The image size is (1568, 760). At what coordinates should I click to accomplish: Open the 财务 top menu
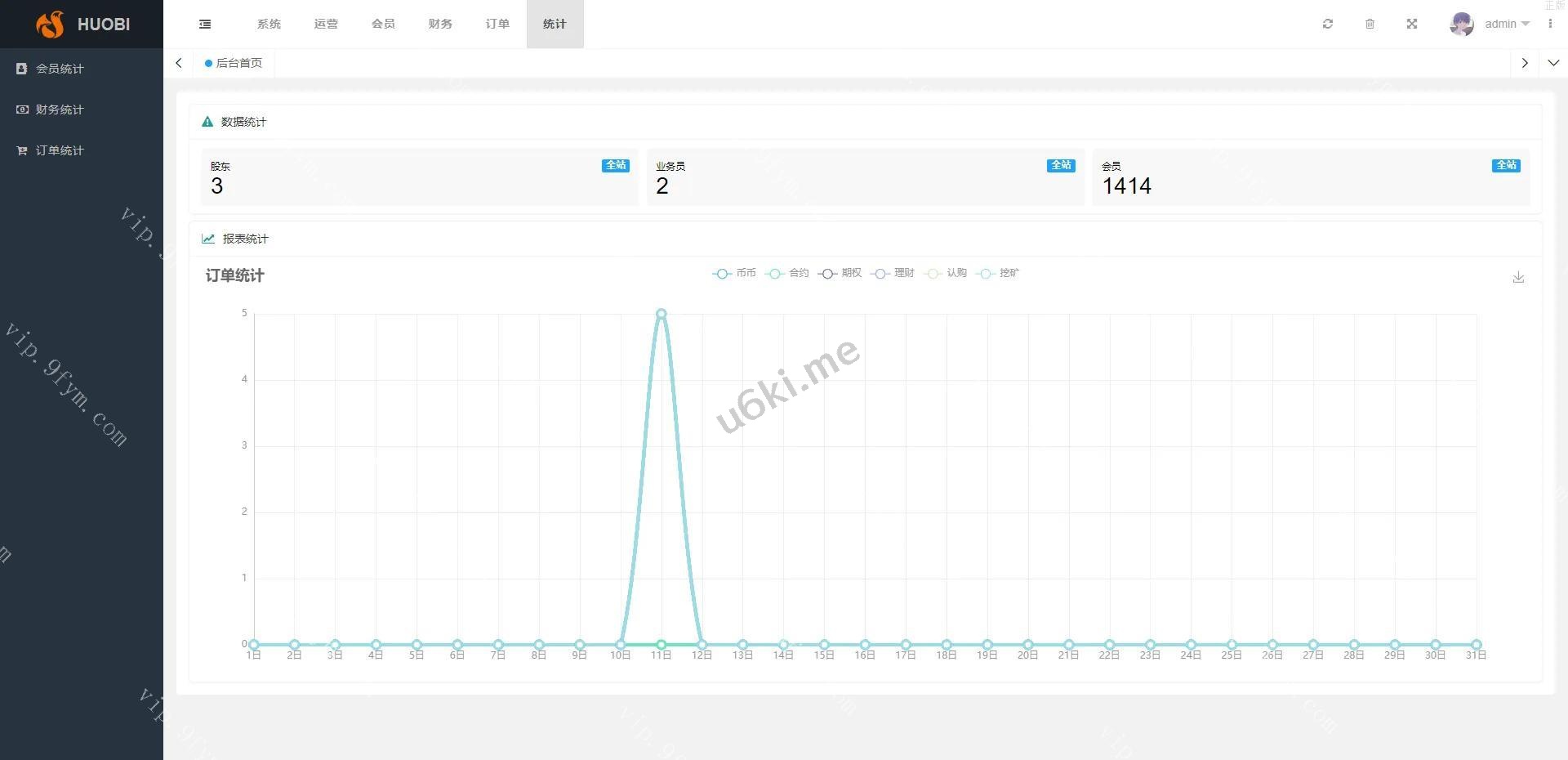[x=440, y=25]
